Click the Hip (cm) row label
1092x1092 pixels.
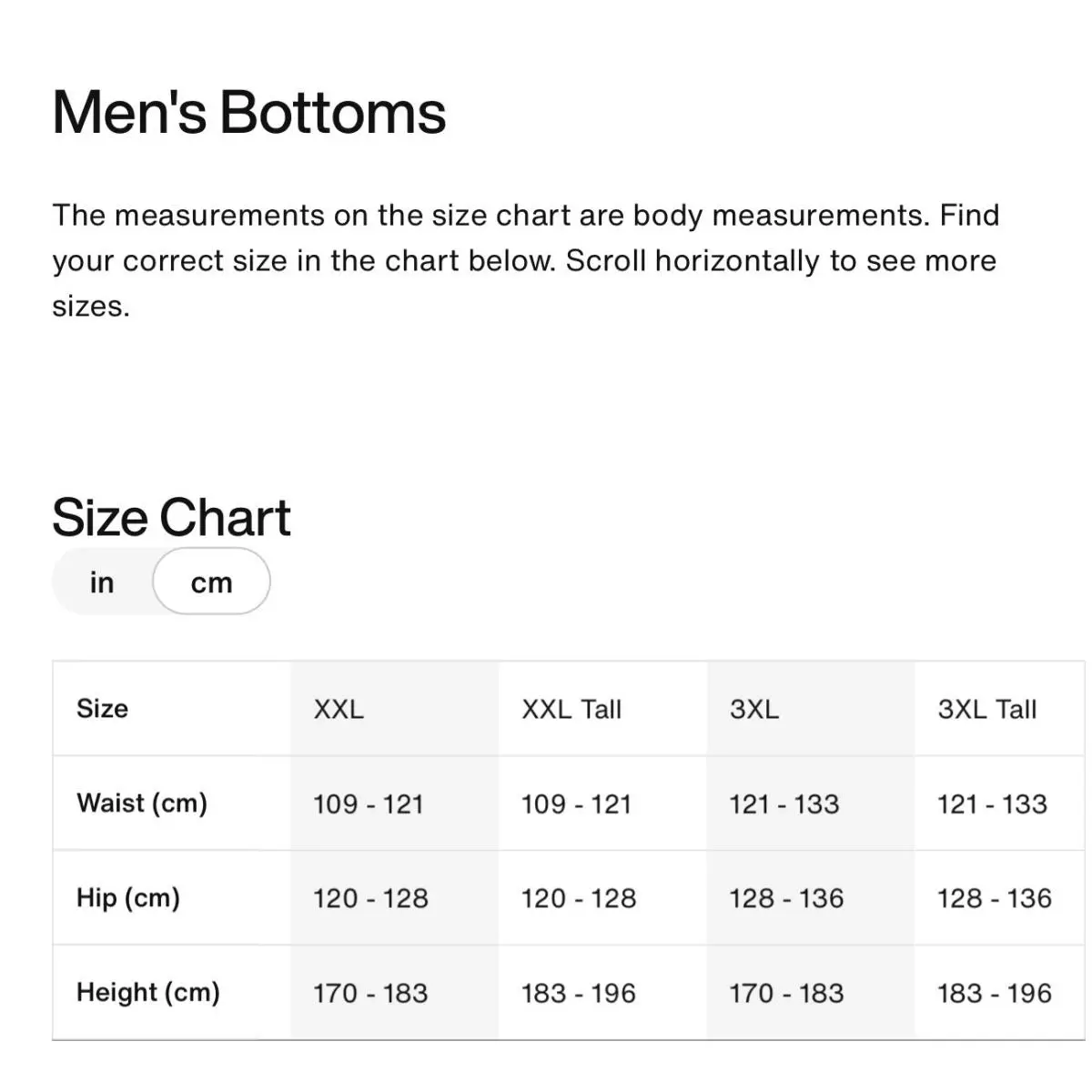click(128, 898)
